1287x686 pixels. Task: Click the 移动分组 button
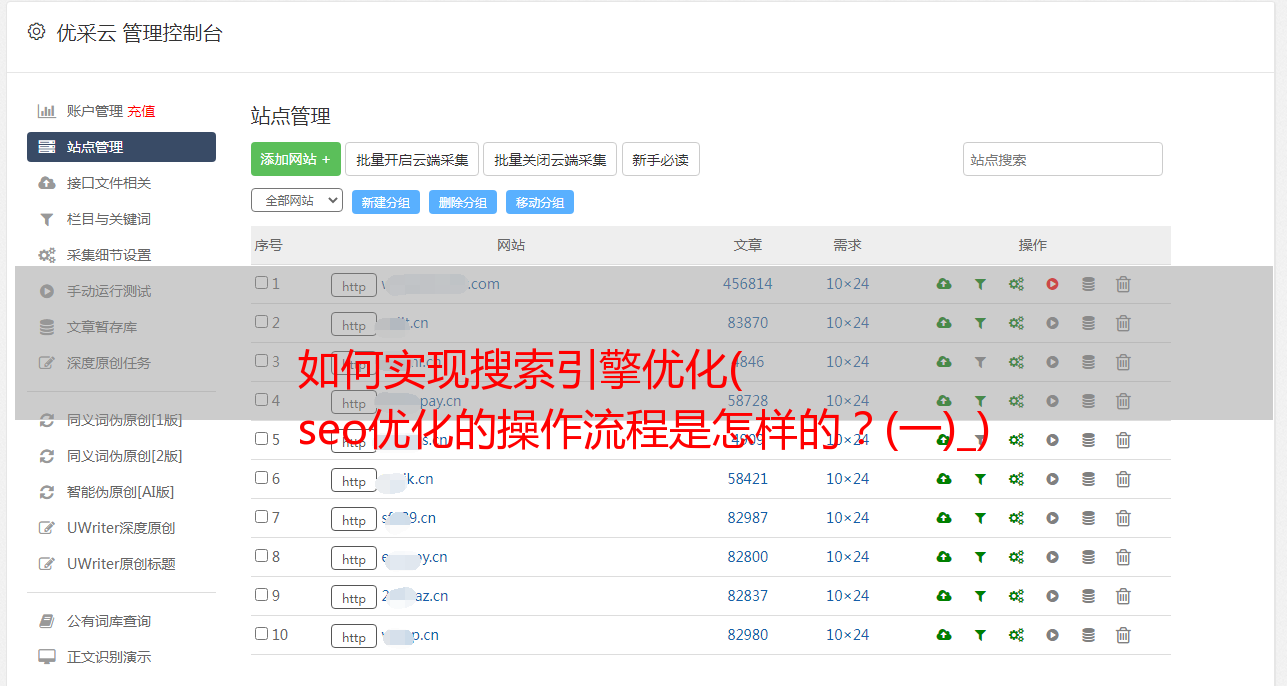[540, 202]
